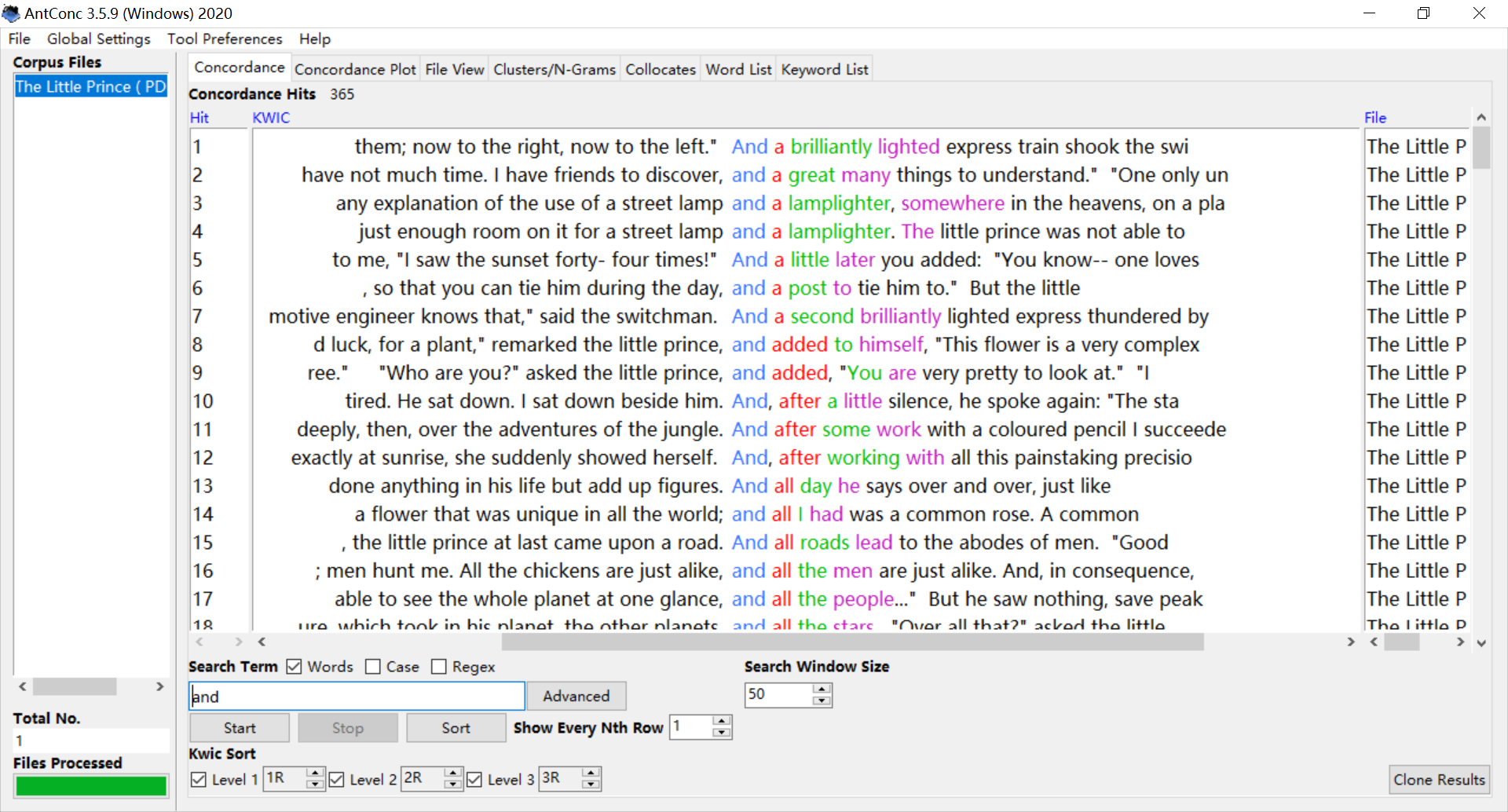The image size is (1508, 812).
Task: Switch to the Word List tab
Action: point(738,69)
